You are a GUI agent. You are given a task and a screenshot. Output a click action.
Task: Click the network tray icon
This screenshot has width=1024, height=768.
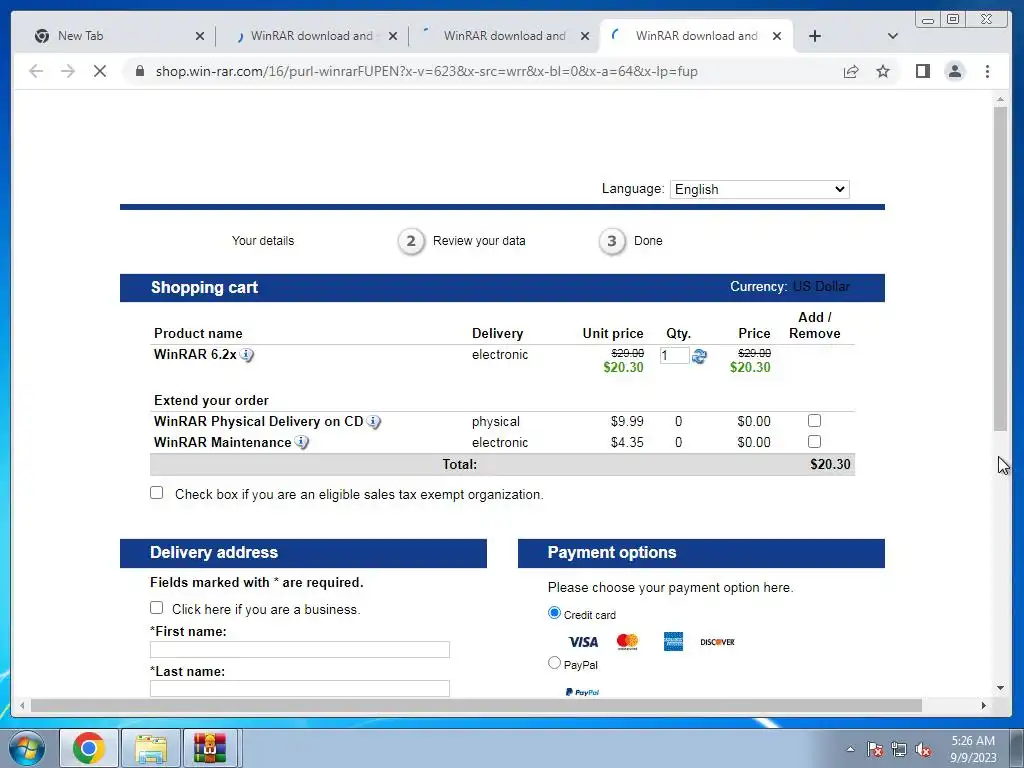899,749
